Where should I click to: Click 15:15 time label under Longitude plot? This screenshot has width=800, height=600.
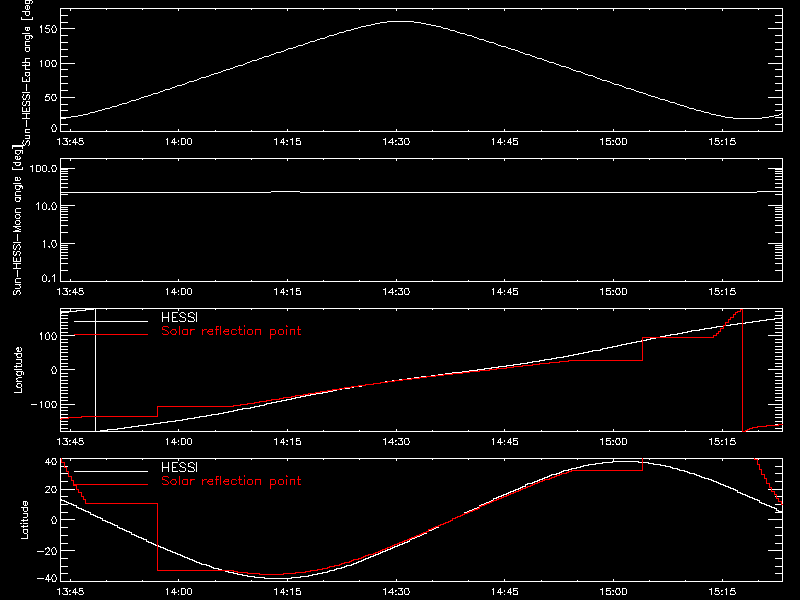coord(722,442)
